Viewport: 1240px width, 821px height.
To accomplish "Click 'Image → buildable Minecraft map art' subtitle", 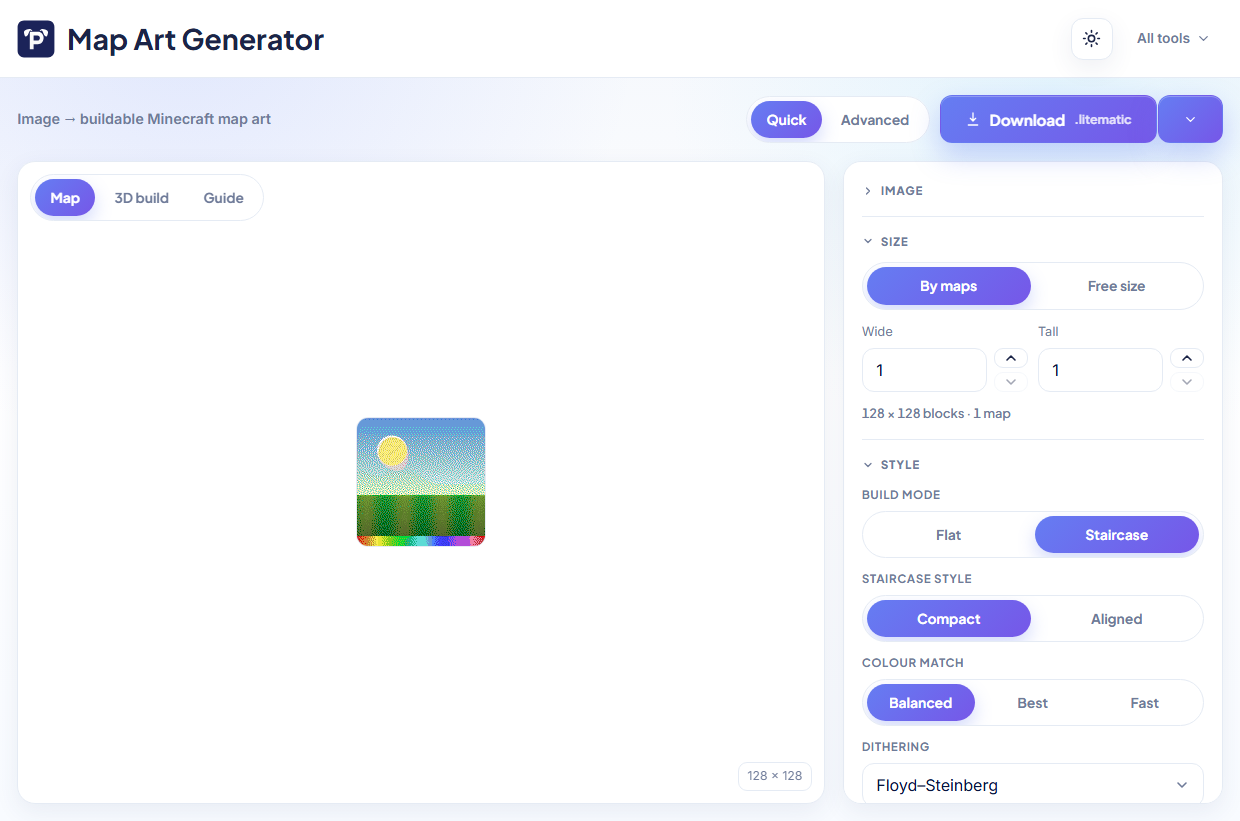I will [x=144, y=119].
